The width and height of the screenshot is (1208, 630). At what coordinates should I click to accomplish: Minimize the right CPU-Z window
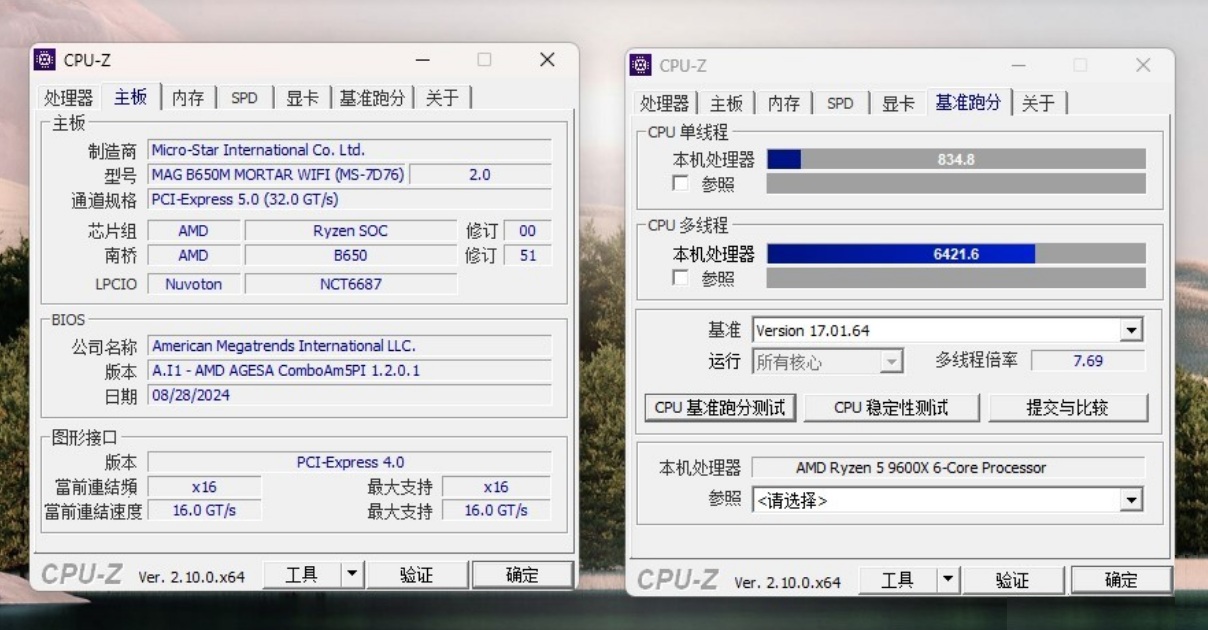click(x=1018, y=65)
